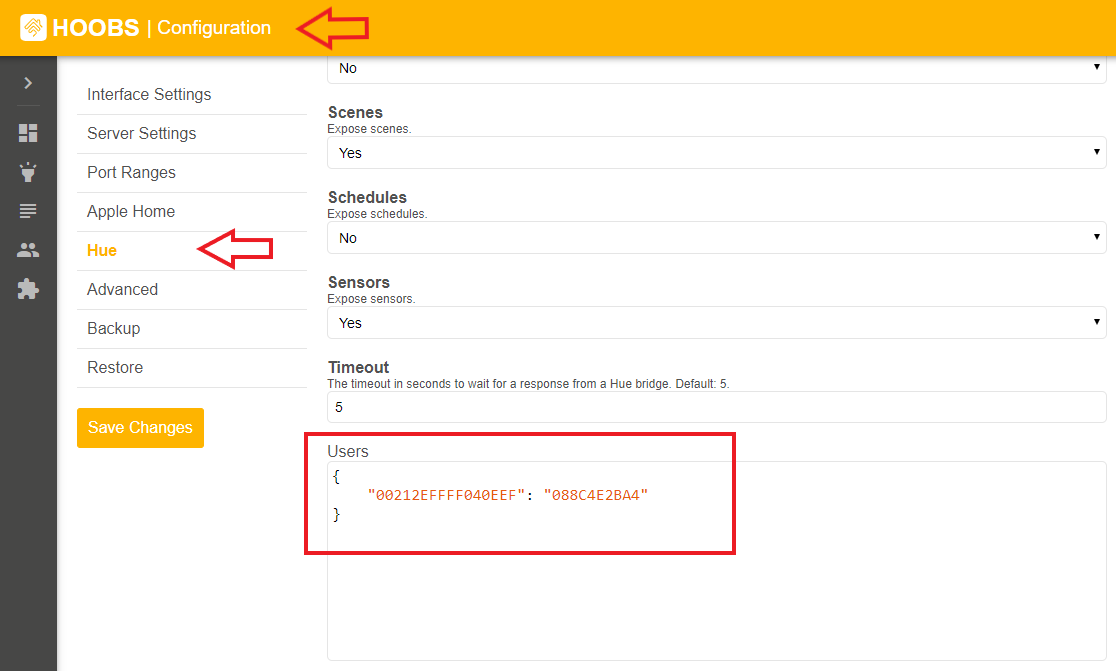1116x671 pixels.
Task: Click "Expose scenes." description
Action: [369, 129]
